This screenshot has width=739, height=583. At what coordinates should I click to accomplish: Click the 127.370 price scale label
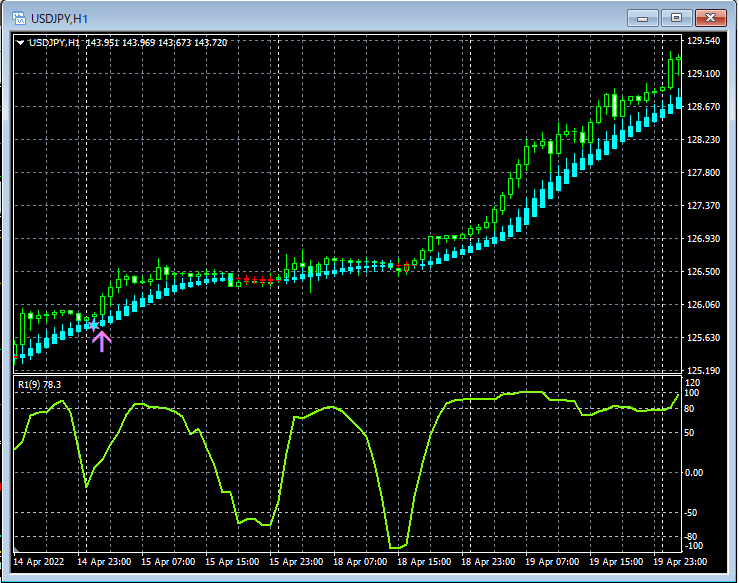(x=704, y=205)
